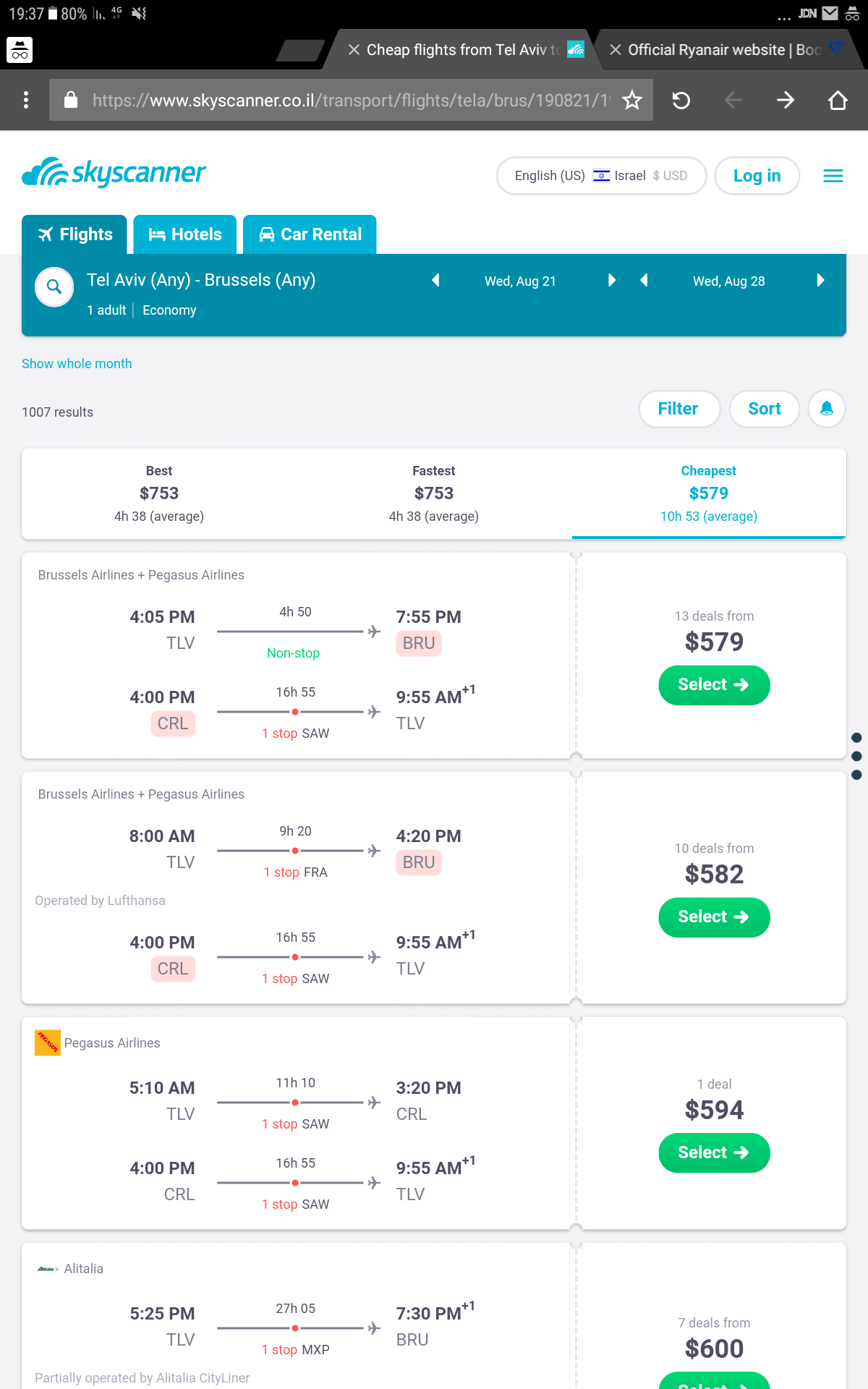Screen dimensions: 868x1389
Task: Select the $582 flight deal
Action: click(714, 917)
